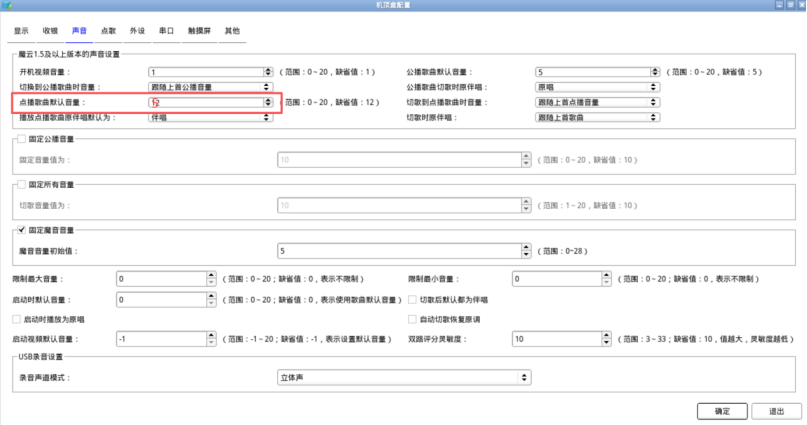Open the 点歌 tab
Viewport: 807px width, 425px height.
coord(108,31)
